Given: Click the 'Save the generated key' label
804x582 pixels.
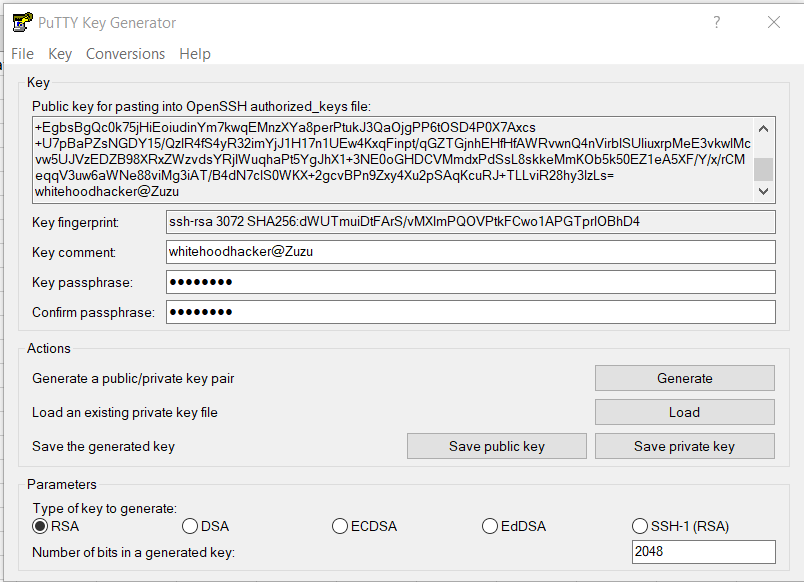Looking at the screenshot, I should click(103, 447).
